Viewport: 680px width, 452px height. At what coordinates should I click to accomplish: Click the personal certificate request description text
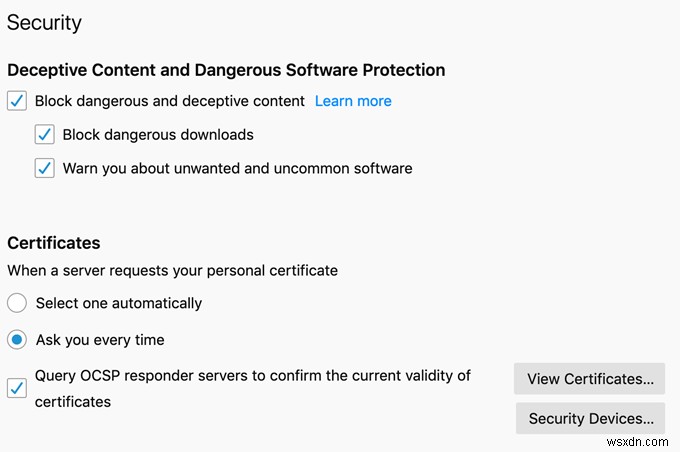172,270
